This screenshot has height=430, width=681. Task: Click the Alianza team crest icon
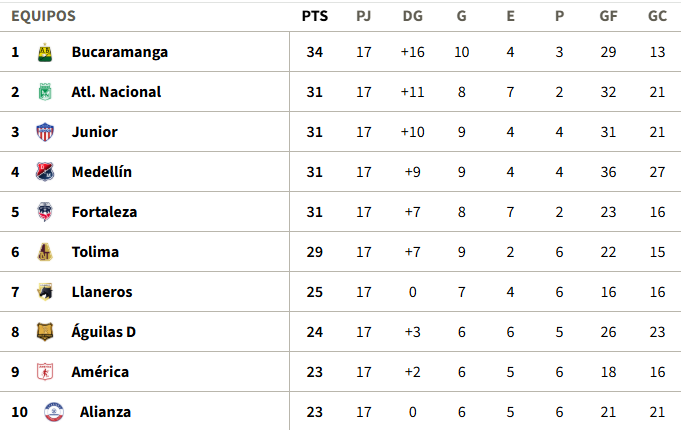tap(52, 412)
